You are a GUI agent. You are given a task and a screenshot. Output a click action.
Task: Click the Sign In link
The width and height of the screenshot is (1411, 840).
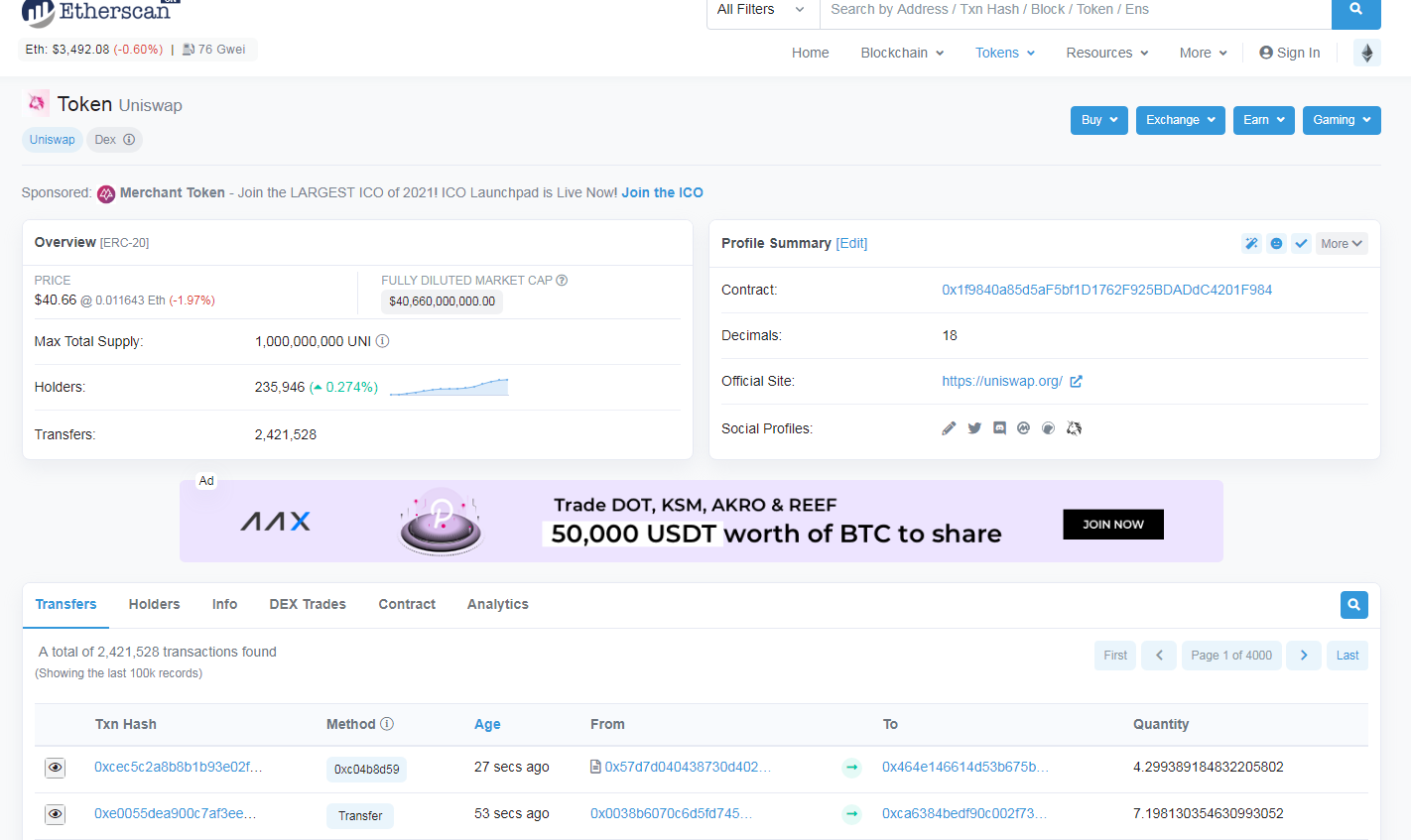1290,53
